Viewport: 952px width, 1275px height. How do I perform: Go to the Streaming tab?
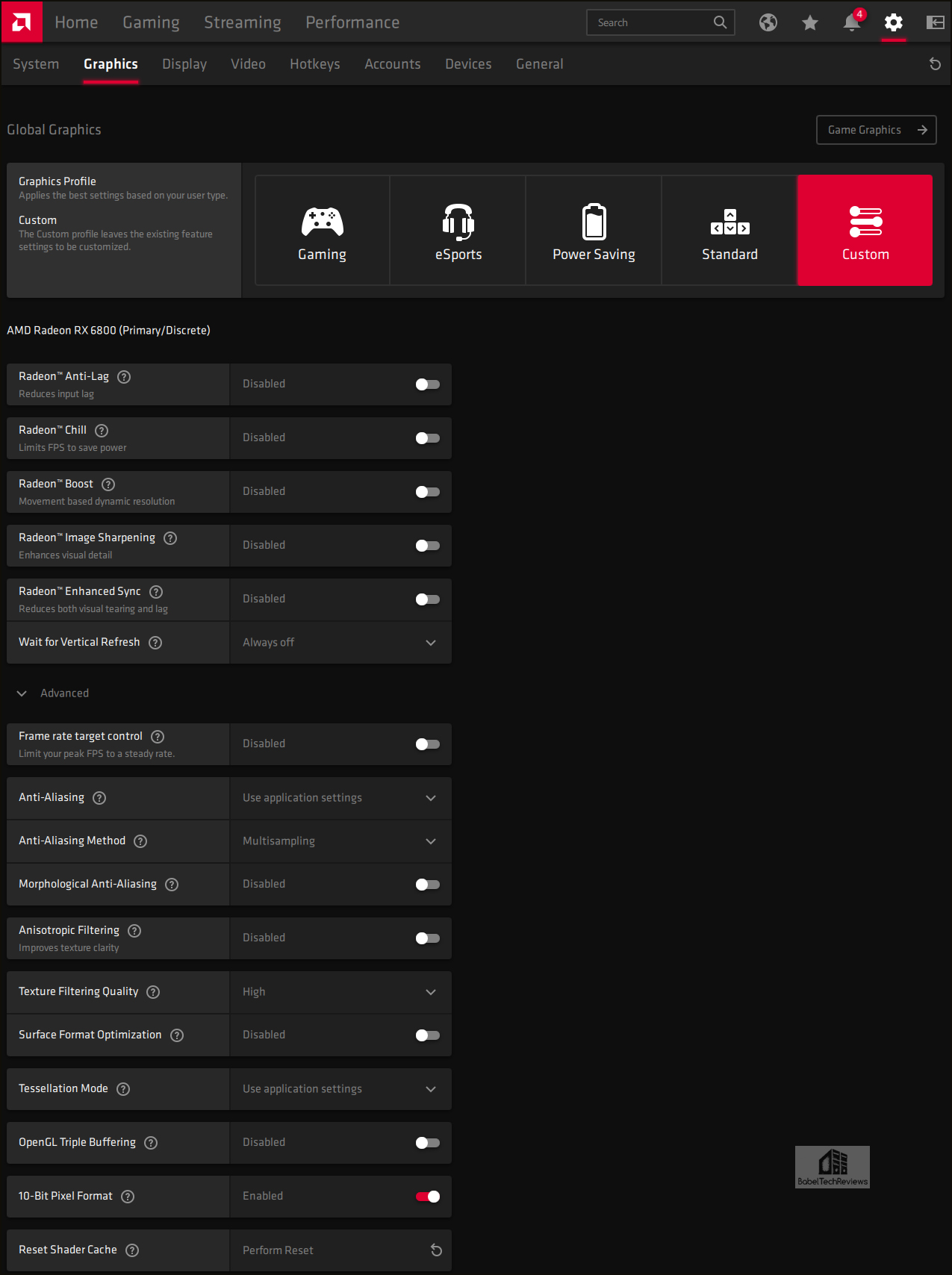[x=243, y=22]
